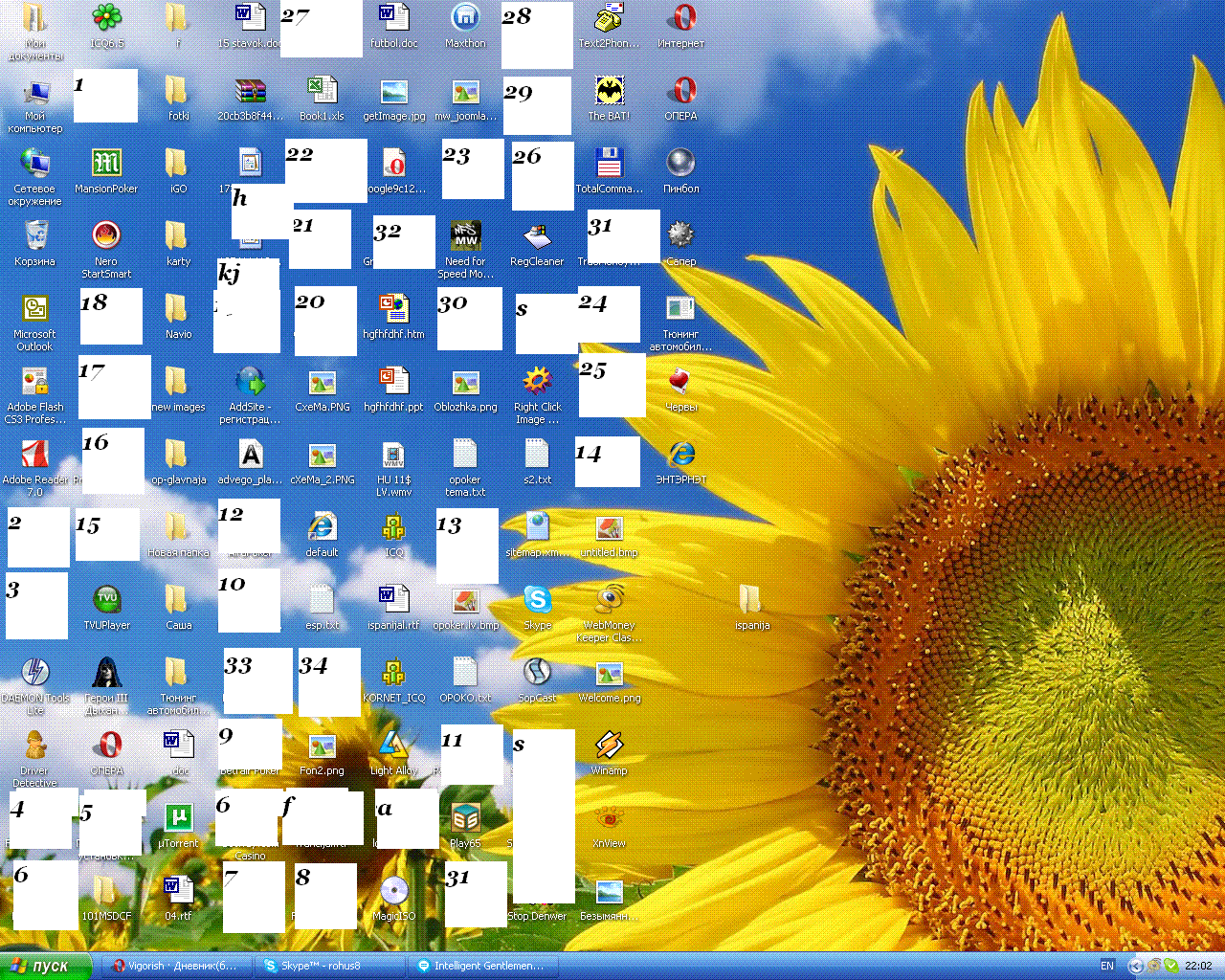Click the пуск Start button
This screenshot has width=1225, height=980.
pyautogui.click(x=46, y=966)
